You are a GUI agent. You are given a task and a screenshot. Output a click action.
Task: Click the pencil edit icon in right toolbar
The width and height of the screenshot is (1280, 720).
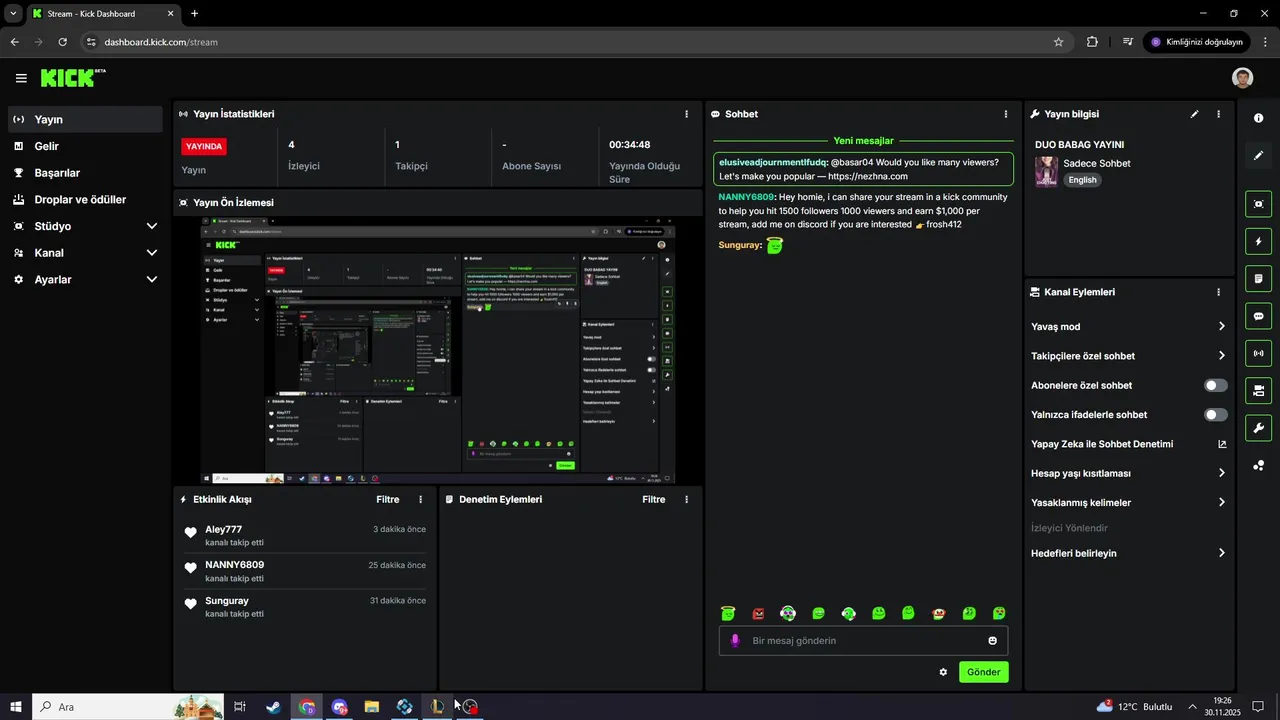[1258, 155]
